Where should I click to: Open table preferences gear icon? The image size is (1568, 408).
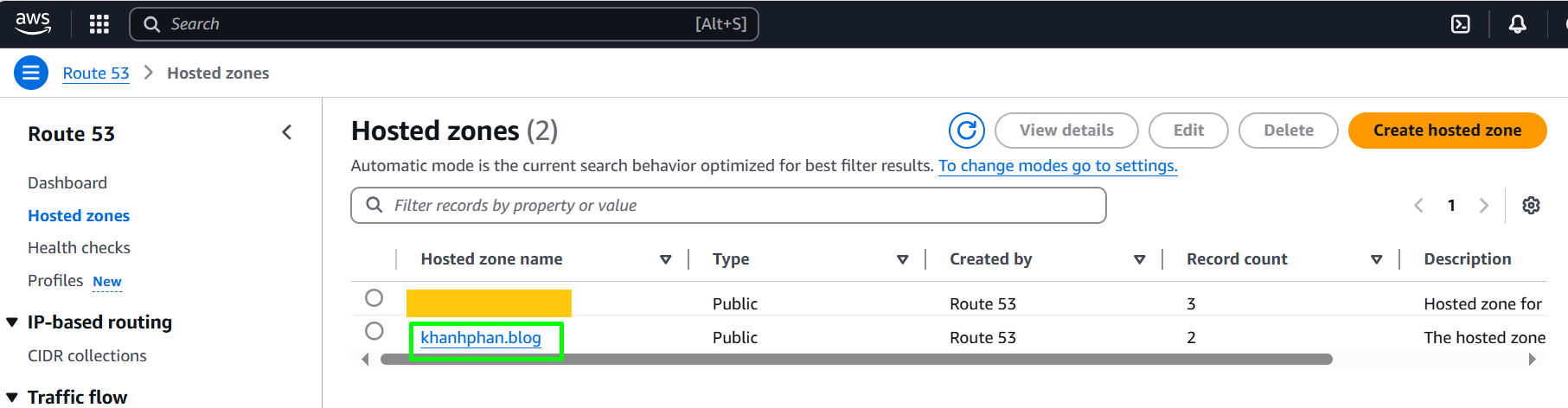click(1531, 206)
